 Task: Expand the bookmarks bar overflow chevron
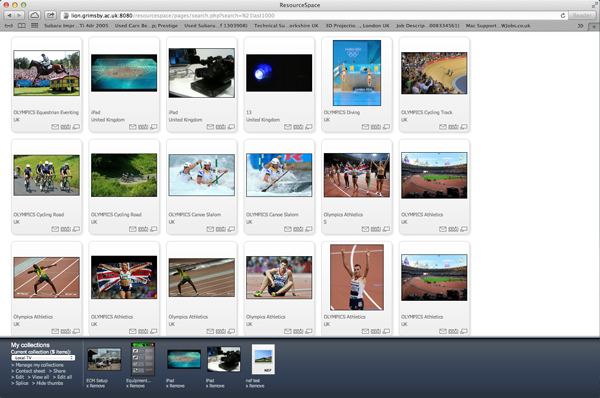pyautogui.click(x=580, y=26)
